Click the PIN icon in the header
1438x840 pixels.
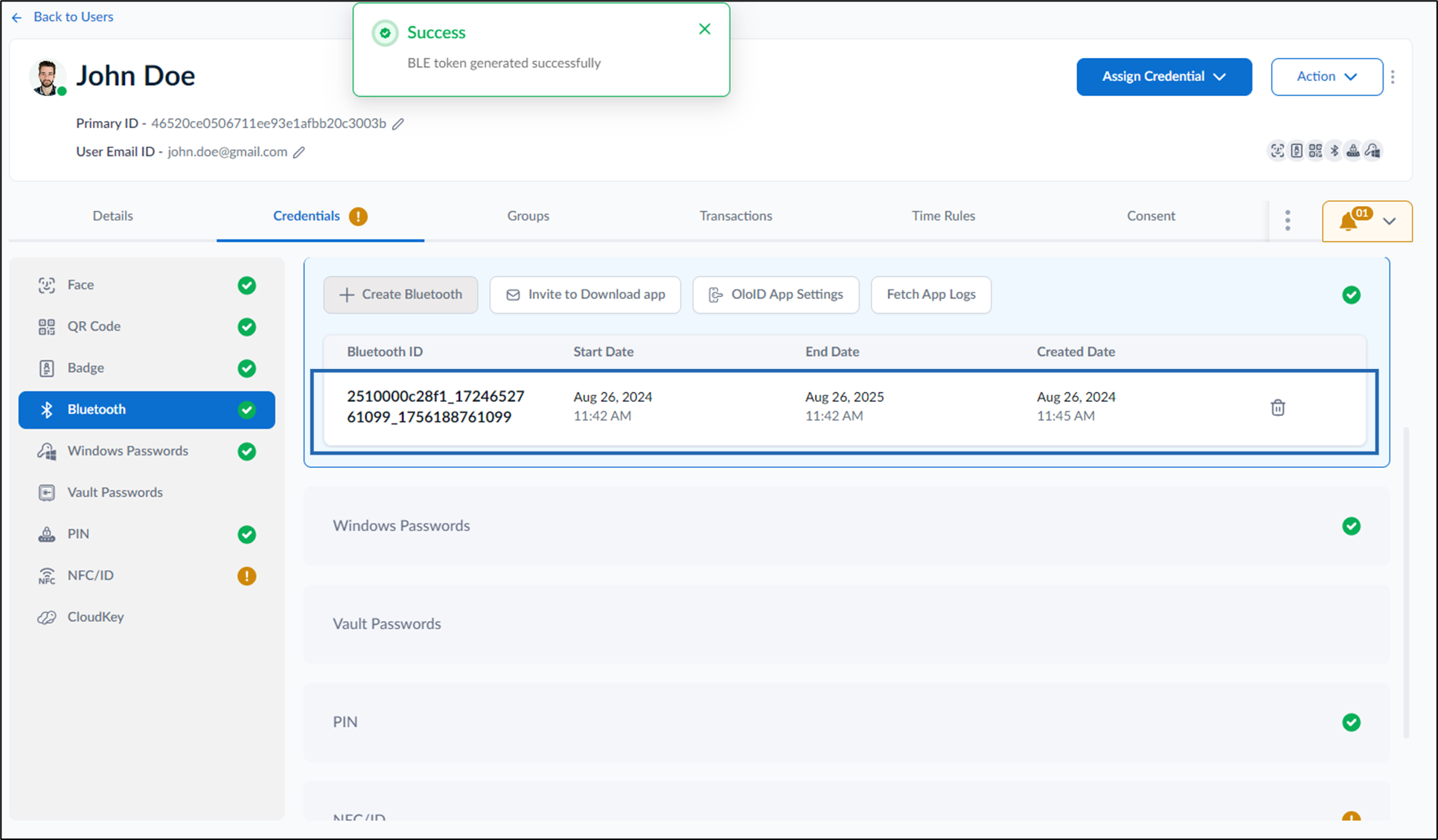click(x=1353, y=150)
